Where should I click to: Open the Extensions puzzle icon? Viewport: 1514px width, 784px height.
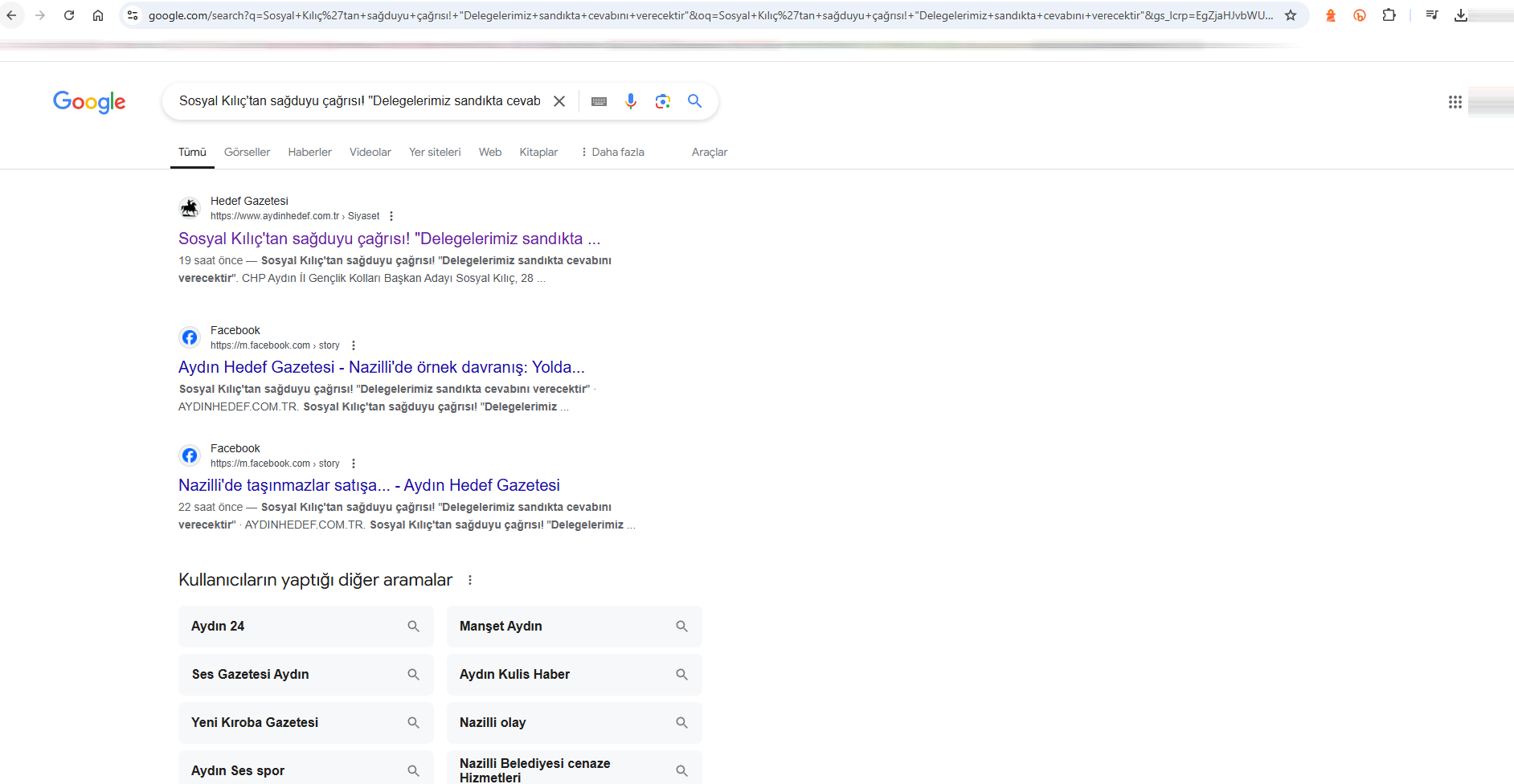(x=1389, y=15)
